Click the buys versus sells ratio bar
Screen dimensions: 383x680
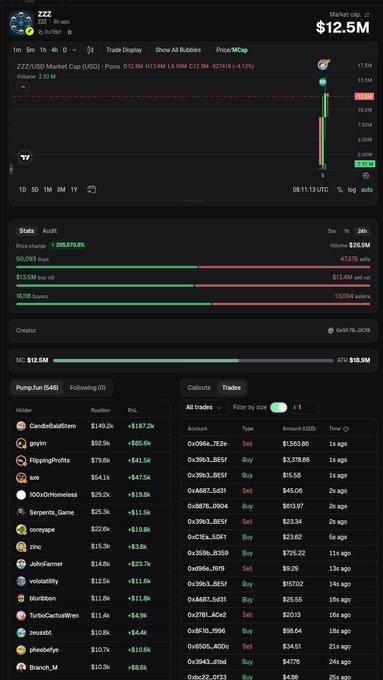pos(193,267)
